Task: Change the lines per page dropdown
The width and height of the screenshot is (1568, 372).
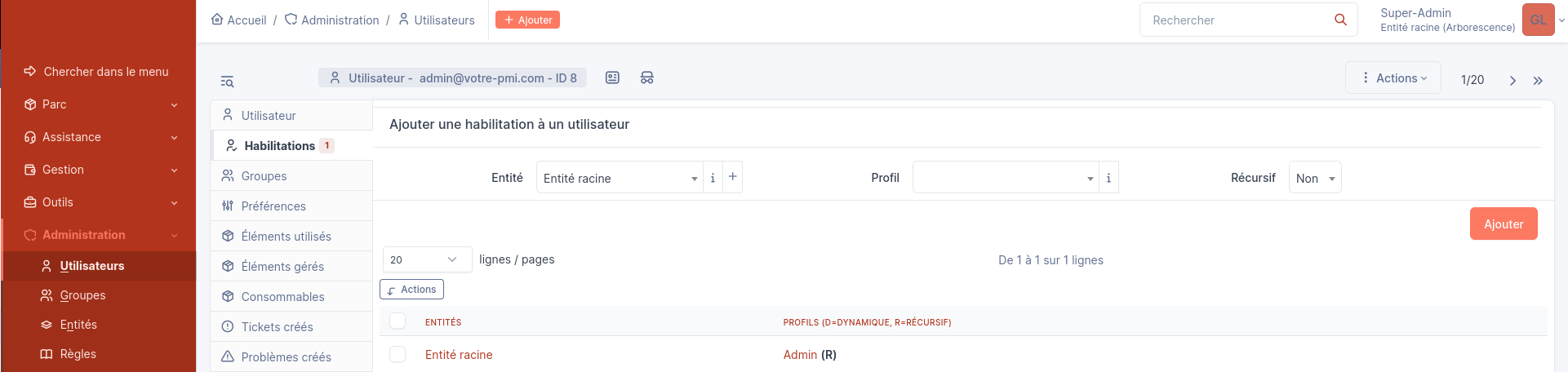Action: [x=426, y=259]
